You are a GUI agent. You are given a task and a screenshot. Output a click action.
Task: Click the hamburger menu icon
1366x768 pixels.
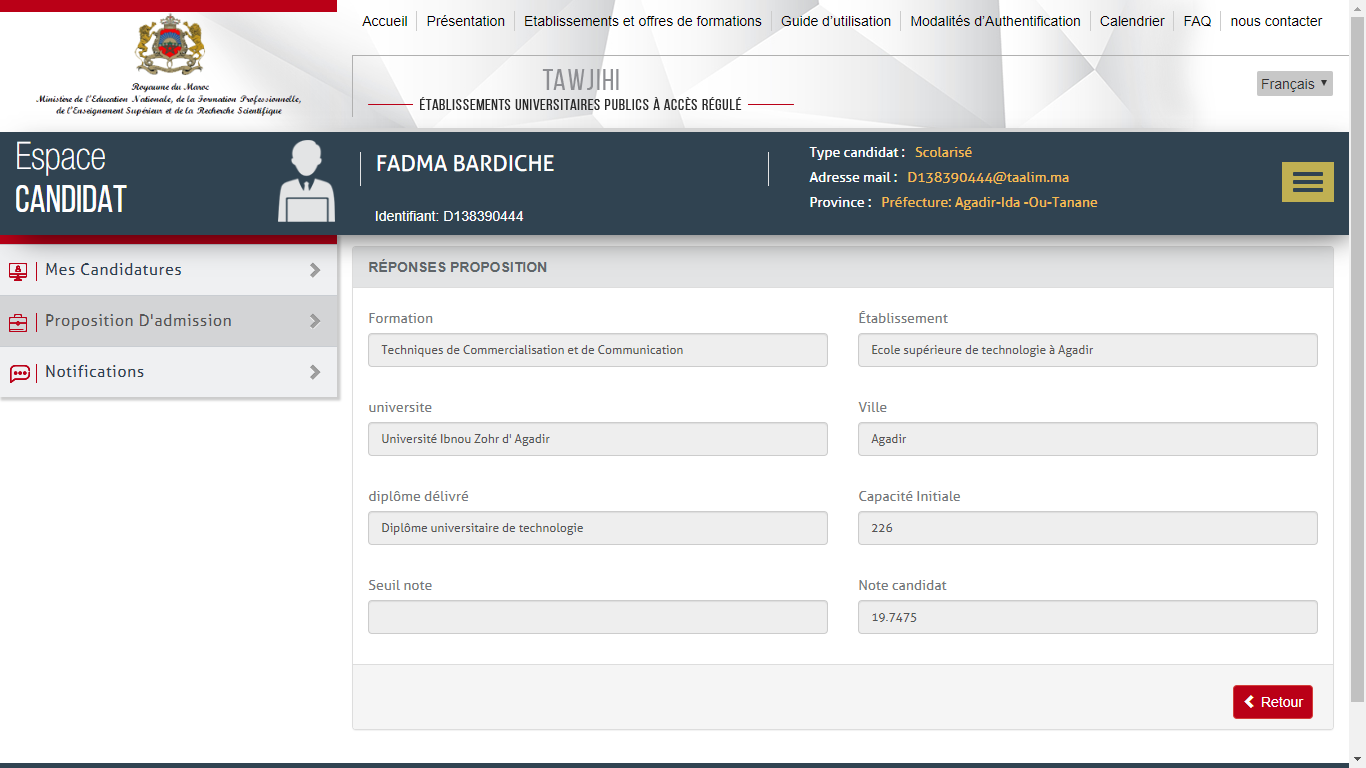tap(1307, 182)
